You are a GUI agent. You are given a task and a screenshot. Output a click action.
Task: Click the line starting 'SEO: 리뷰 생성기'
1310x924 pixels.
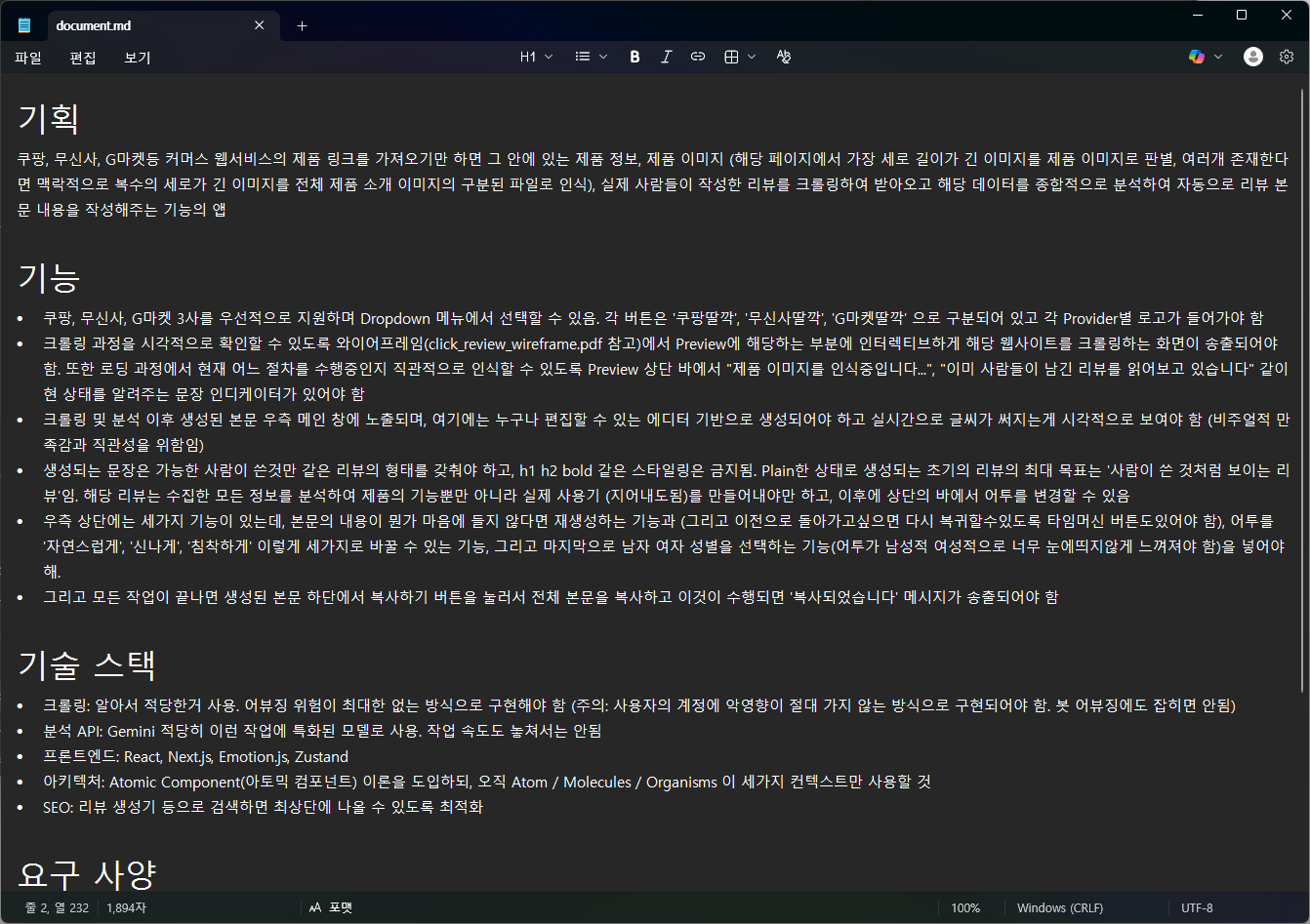click(x=264, y=807)
